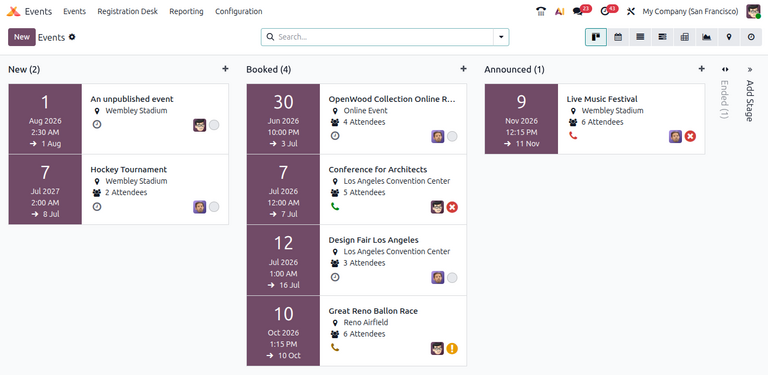Open the Events menu

pyautogui.click(x=74, y=11)
